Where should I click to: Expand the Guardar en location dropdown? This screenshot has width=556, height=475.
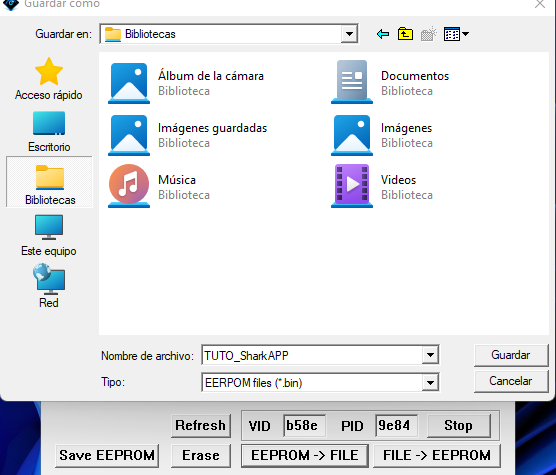(349, 34)
